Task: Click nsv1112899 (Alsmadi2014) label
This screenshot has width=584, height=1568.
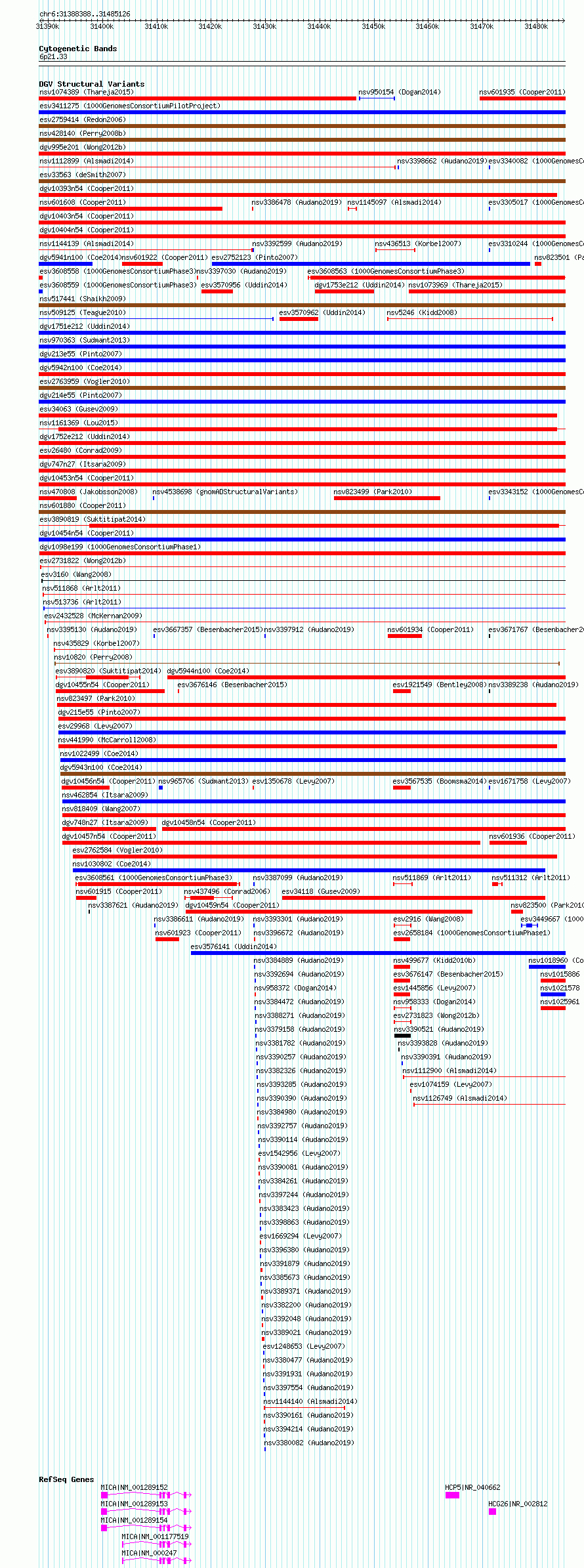Action: pyautogui.click(x=87, y=161)
